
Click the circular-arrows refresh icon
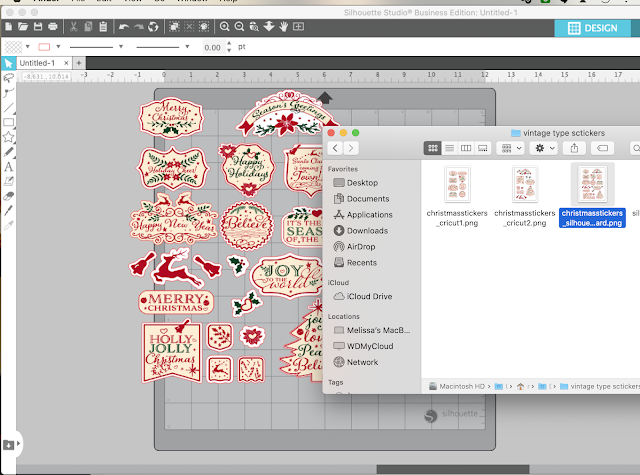click(153, 27)
